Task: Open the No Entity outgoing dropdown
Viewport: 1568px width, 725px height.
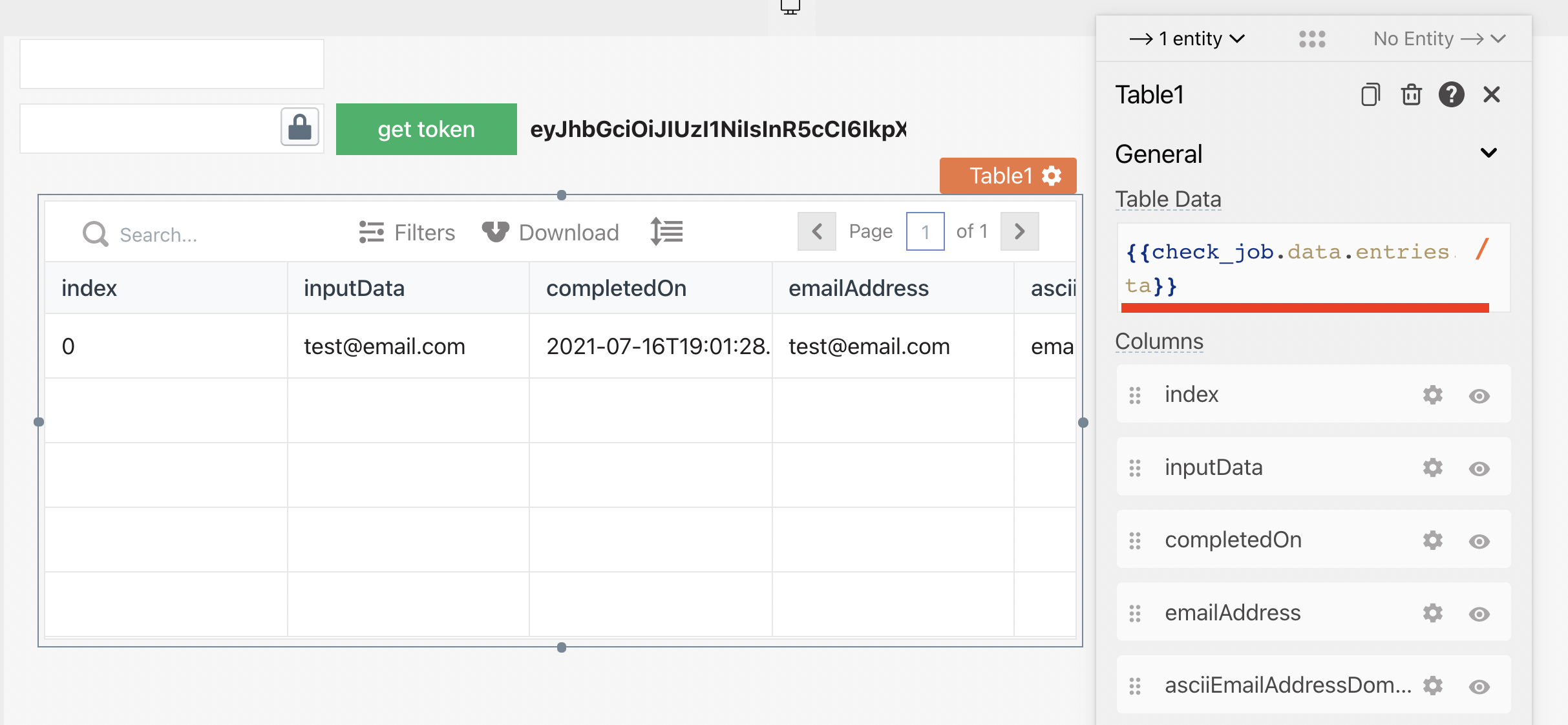Action: point(1439,39)
